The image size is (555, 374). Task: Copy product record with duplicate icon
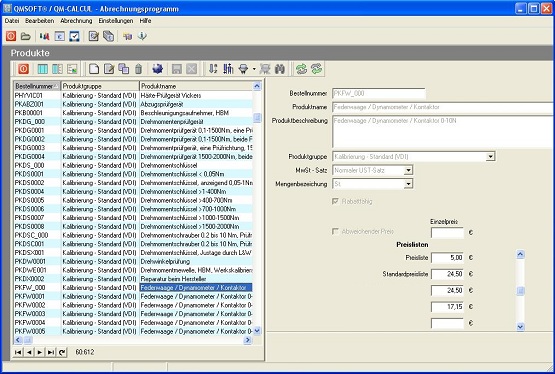tap(124, 69)
